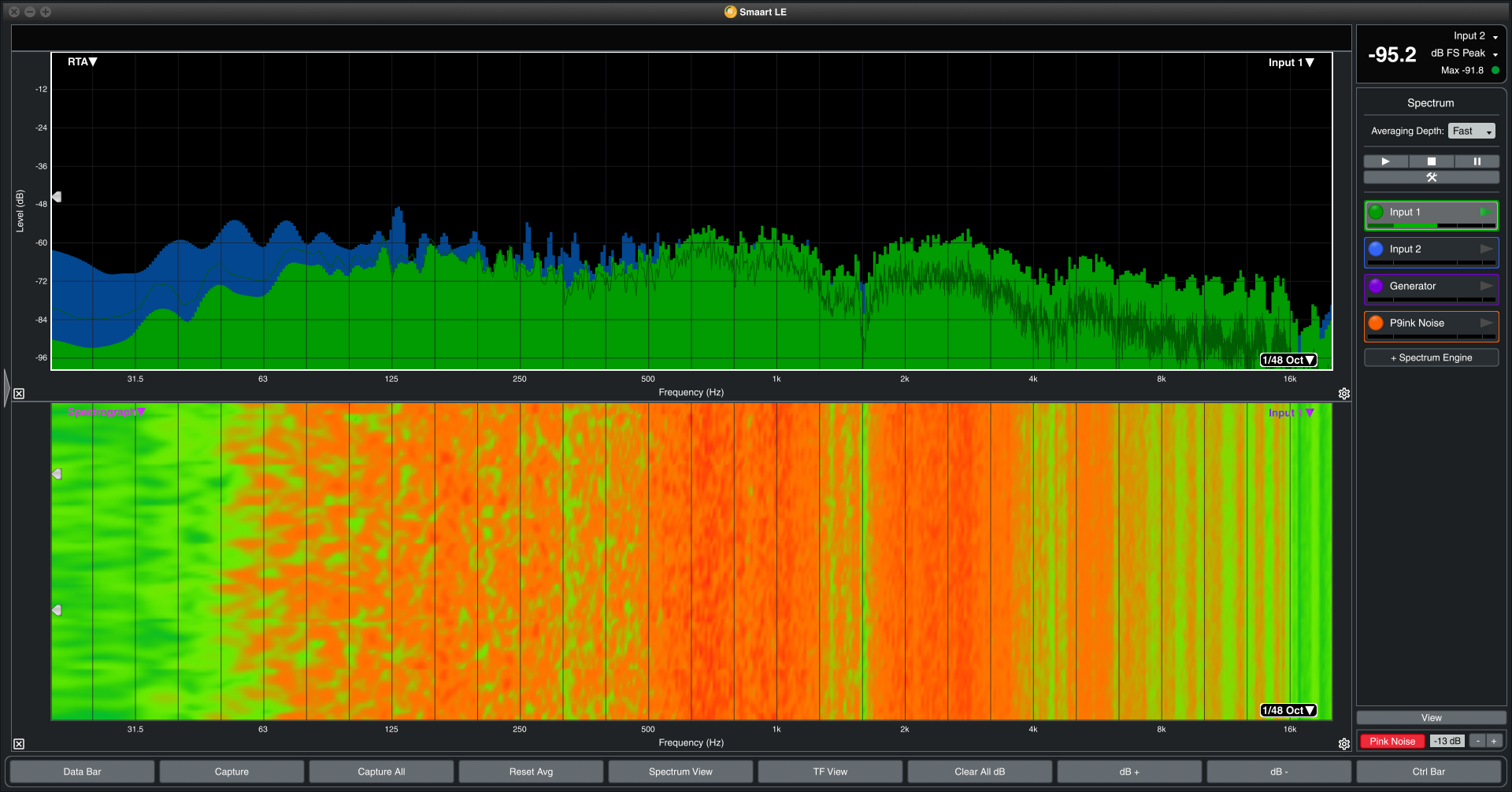This screenshot has width=1512, height=792.
Task: Click the upper spectrograph threshold marker
Action: (57, 474)
